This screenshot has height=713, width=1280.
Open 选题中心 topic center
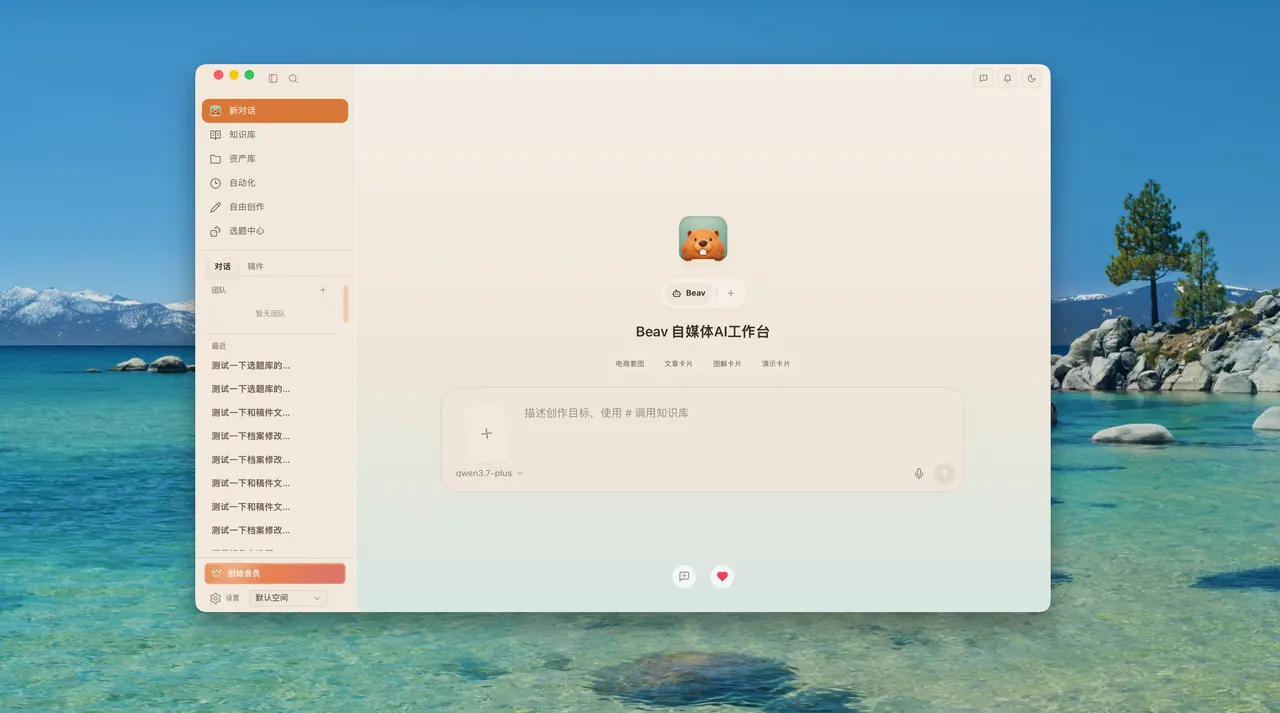click(275, 231)
